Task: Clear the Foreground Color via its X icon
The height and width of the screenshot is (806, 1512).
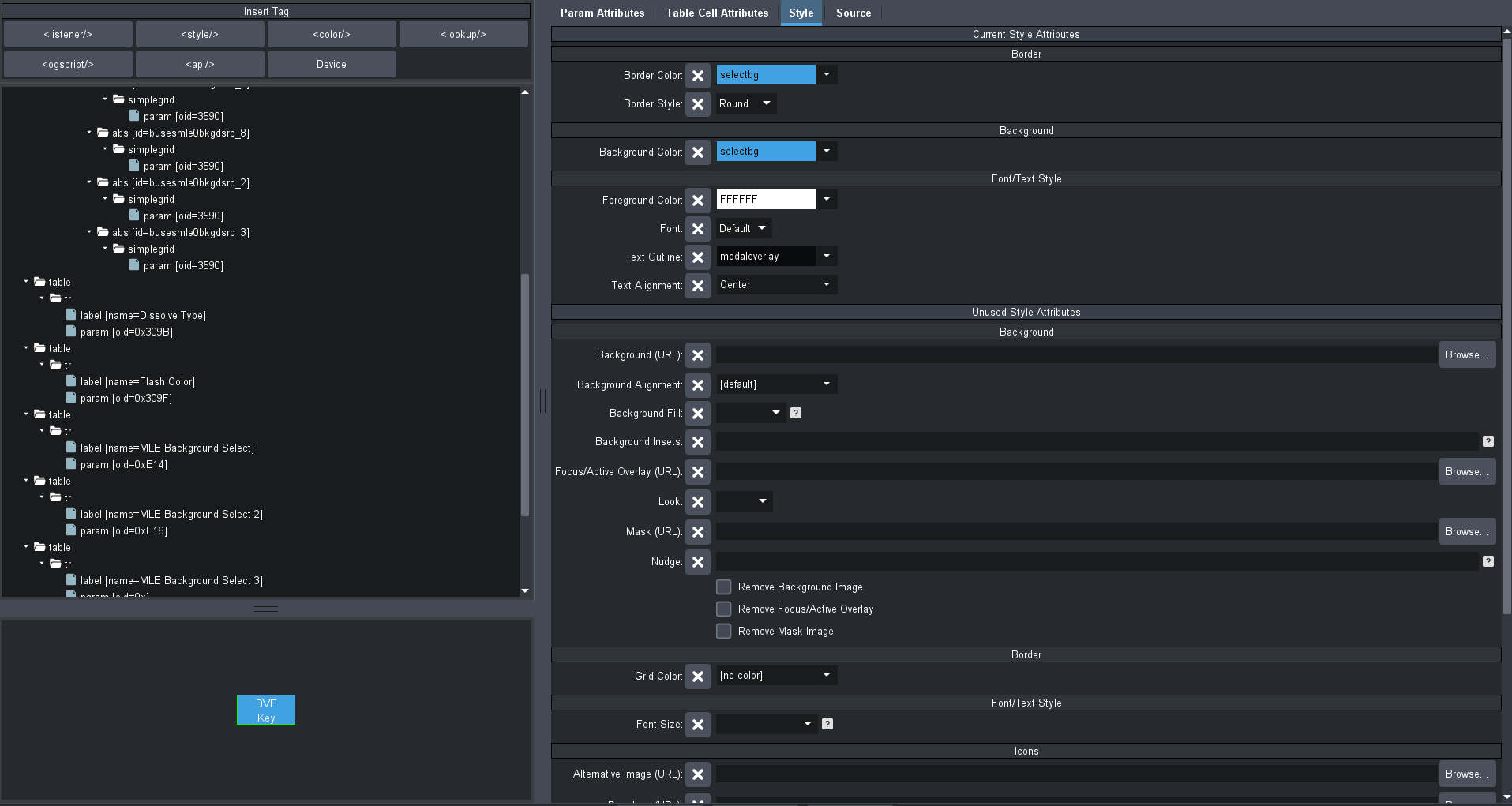Action: pos(697,201)
